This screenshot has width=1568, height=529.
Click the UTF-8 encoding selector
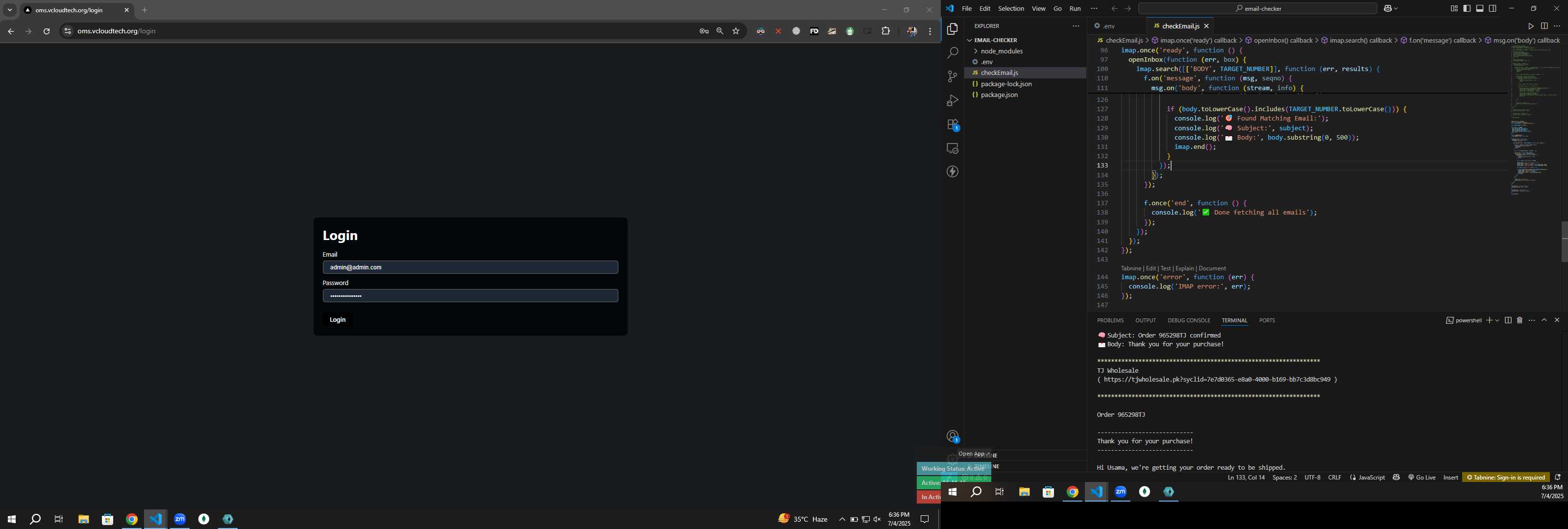pos(1312,478)
